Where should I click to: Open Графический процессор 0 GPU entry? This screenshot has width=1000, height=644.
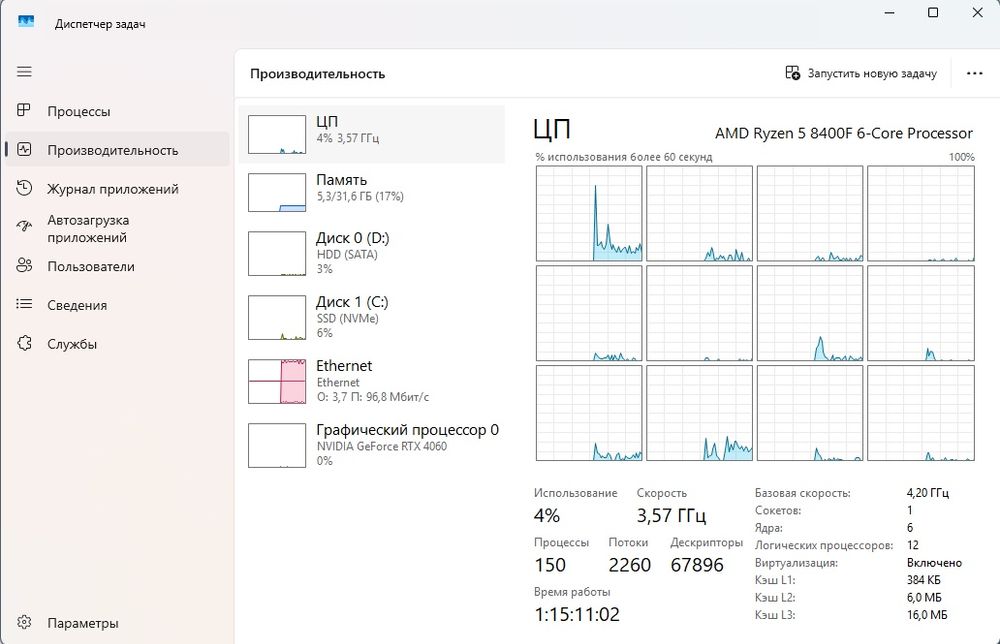(x=371, y=442)
